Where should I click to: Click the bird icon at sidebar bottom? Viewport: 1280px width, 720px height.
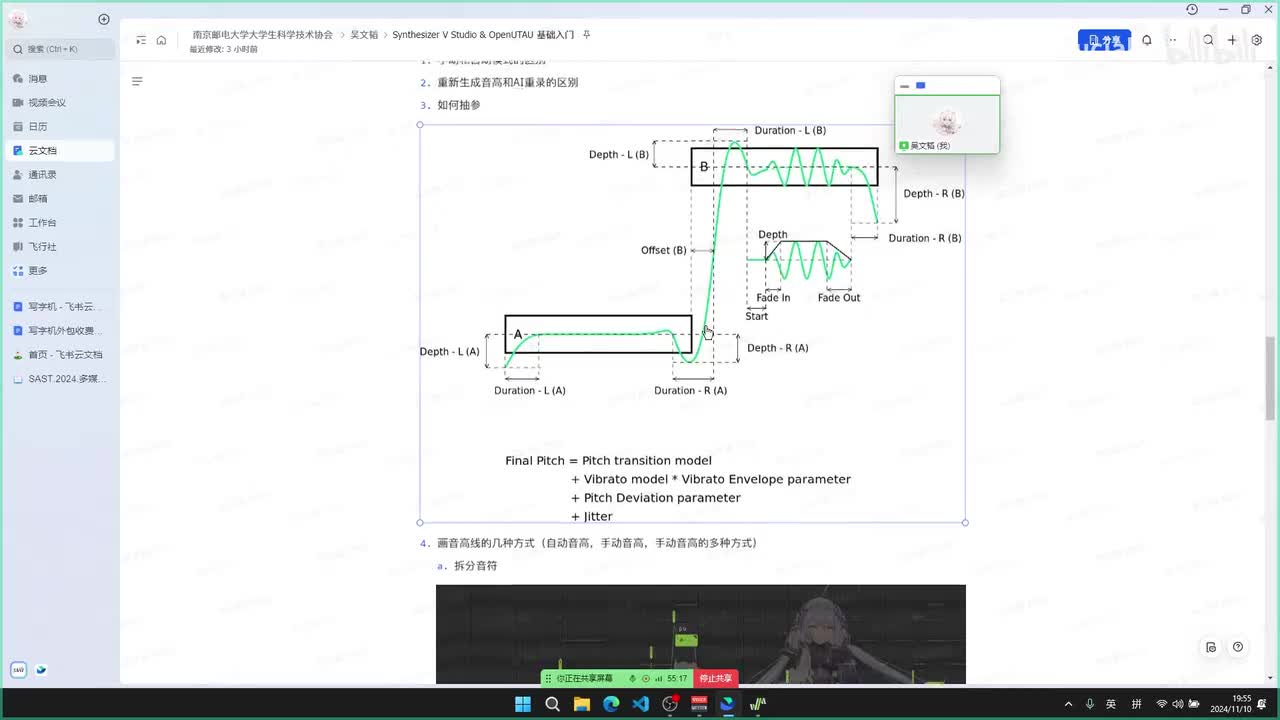pyautogui.click(x=42, y=670)
